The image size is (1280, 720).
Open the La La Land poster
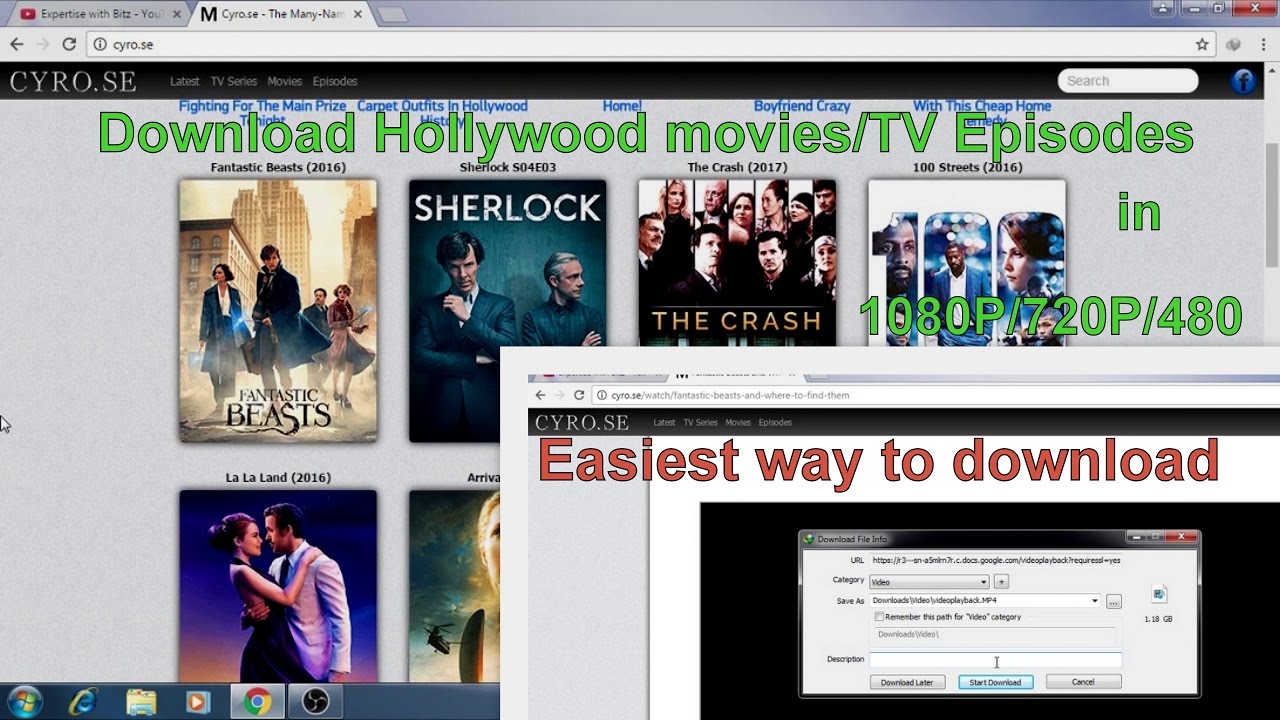(x=278, y=586)
